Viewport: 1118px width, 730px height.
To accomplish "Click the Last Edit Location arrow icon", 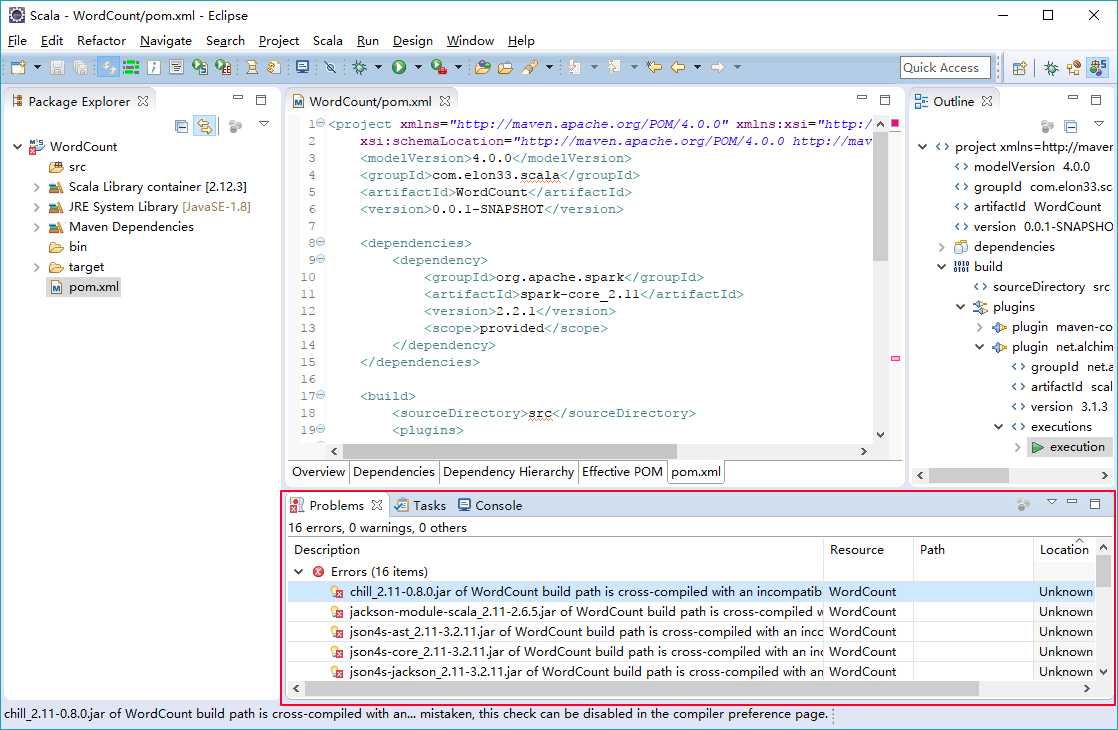I will tap(654, 67).
